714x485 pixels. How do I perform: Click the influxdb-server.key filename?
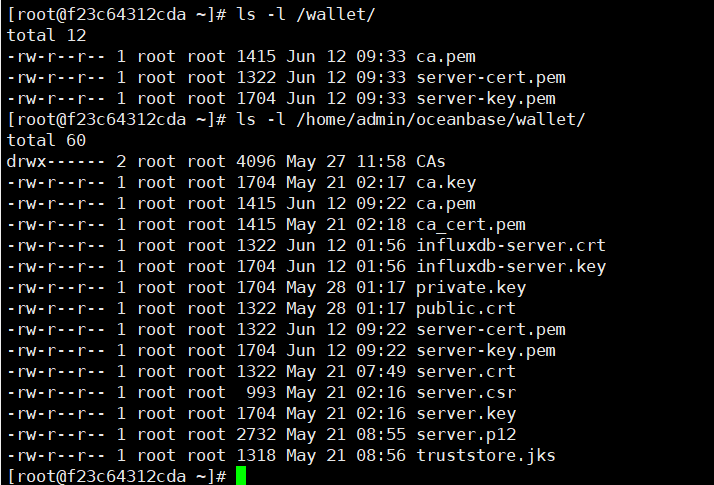point(511,266)
